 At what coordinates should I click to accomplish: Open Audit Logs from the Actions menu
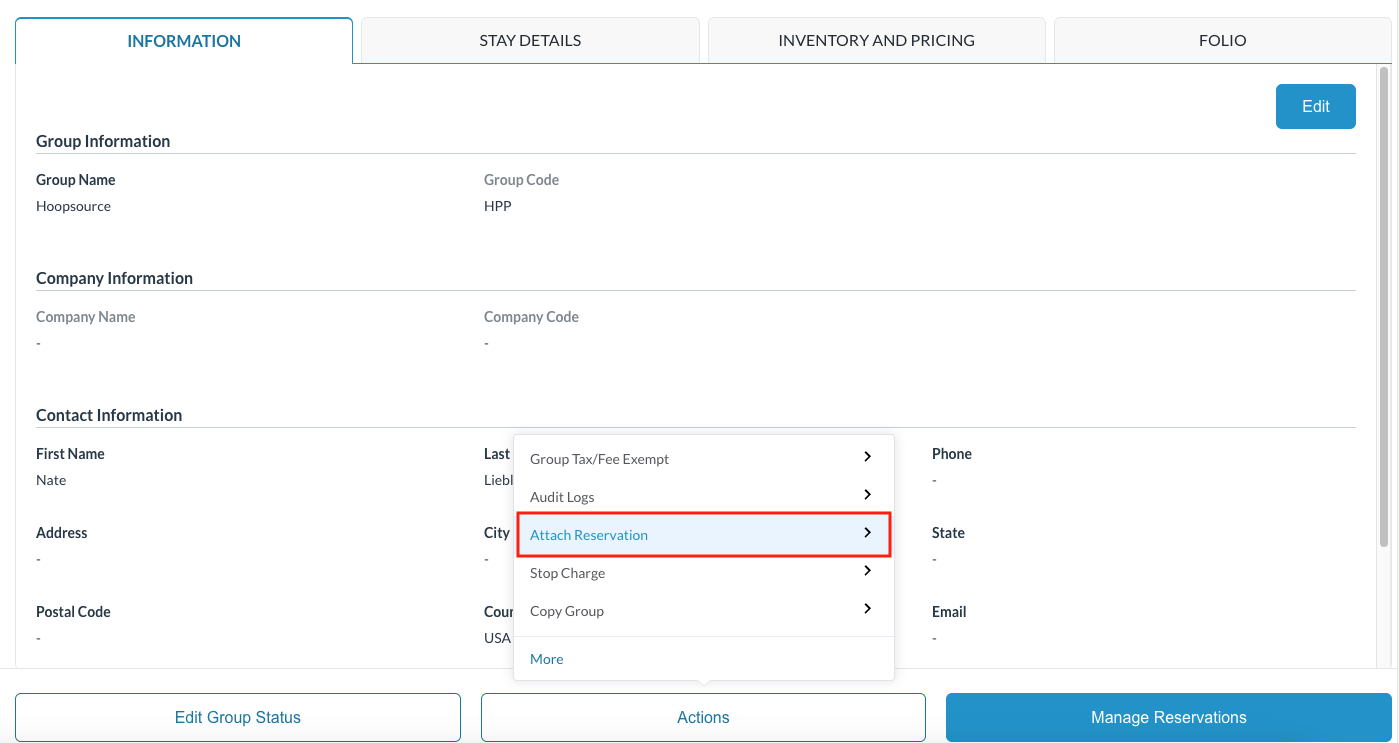point(562,497)
